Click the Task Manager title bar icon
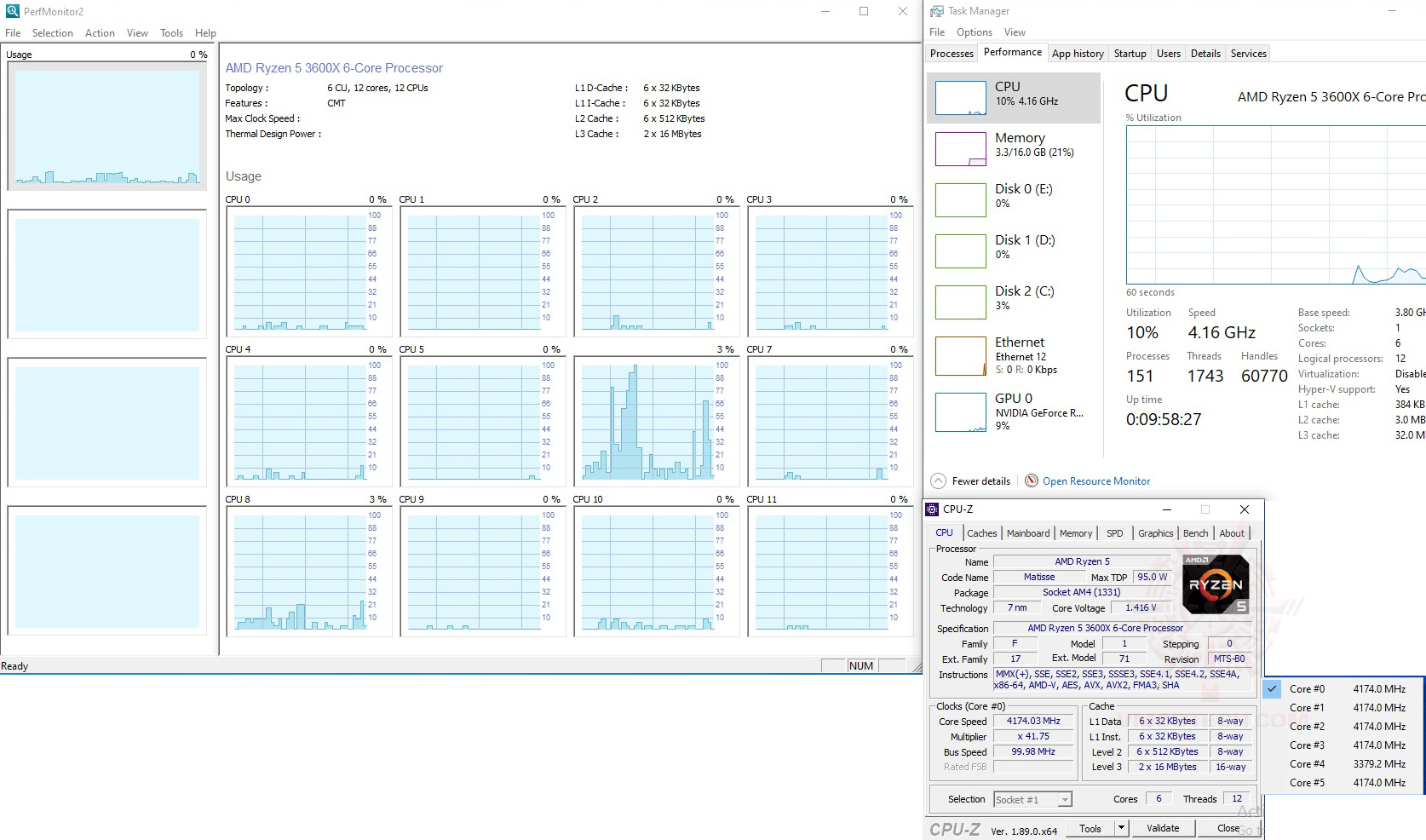 937,11
